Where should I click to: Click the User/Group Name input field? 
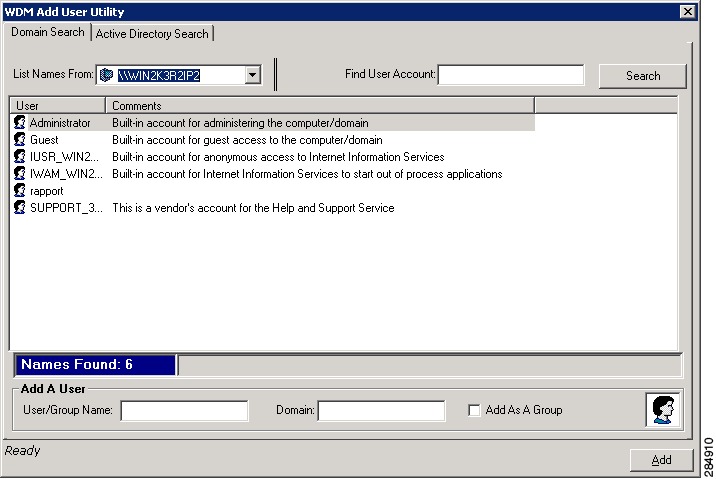184,411
